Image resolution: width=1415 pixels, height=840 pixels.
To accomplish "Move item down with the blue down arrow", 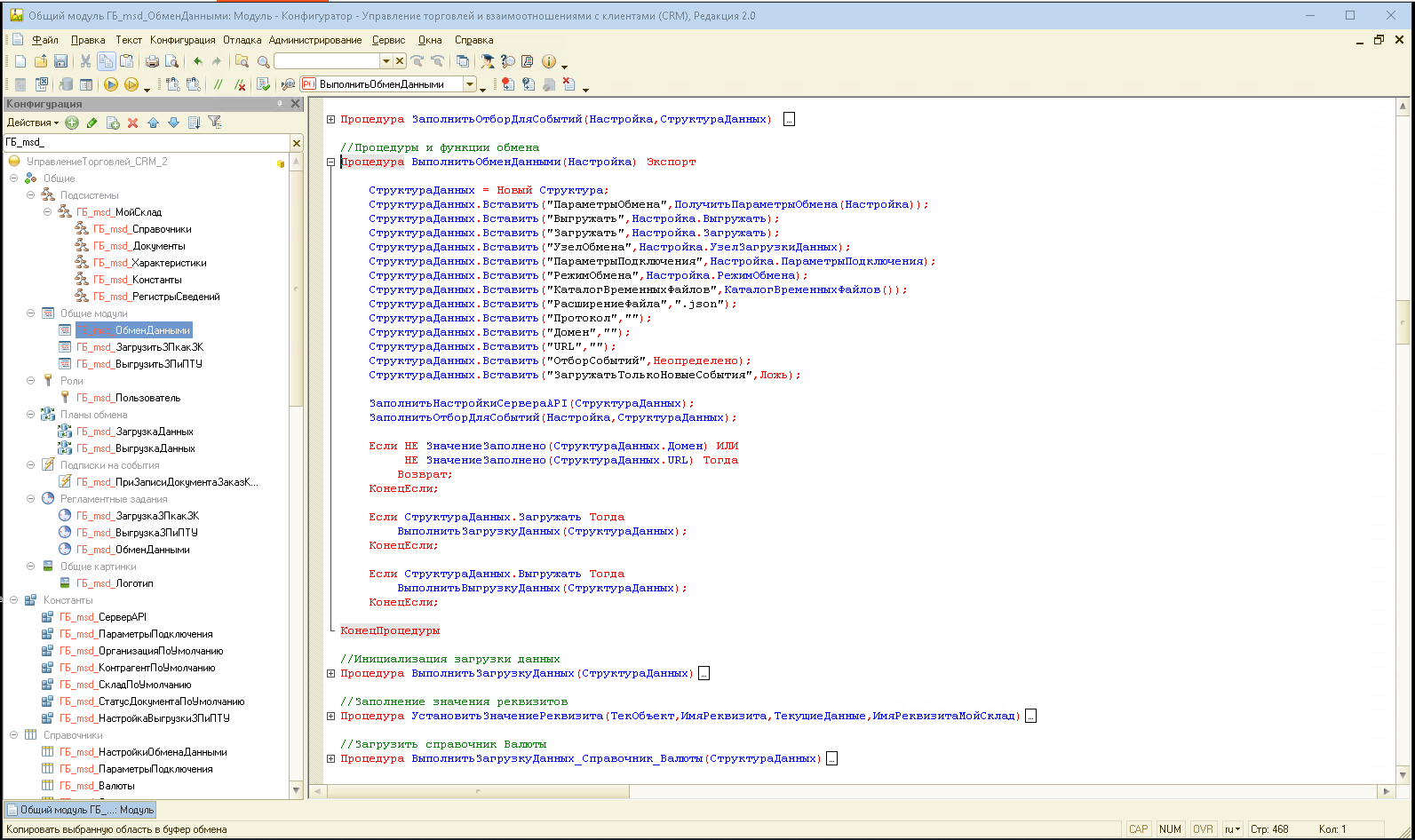I will pos(173,123).
